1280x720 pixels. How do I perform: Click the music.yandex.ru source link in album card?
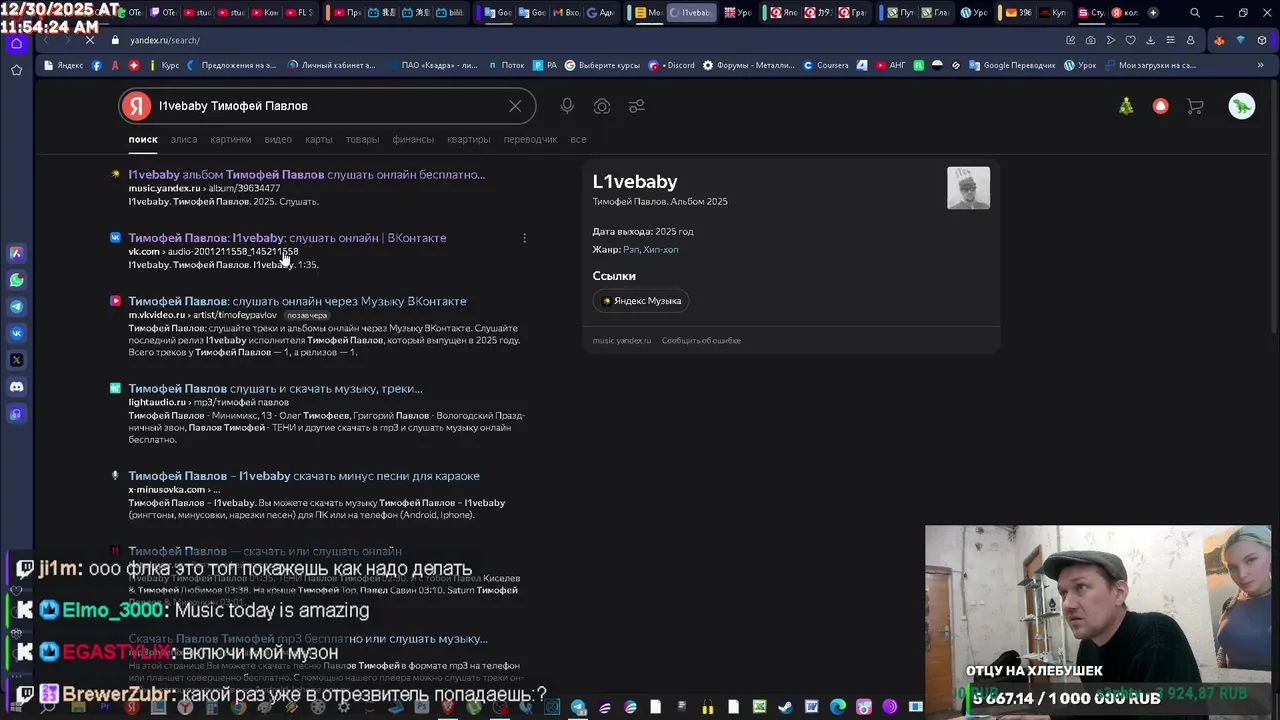pyautogui.click(x=622, y=341)
